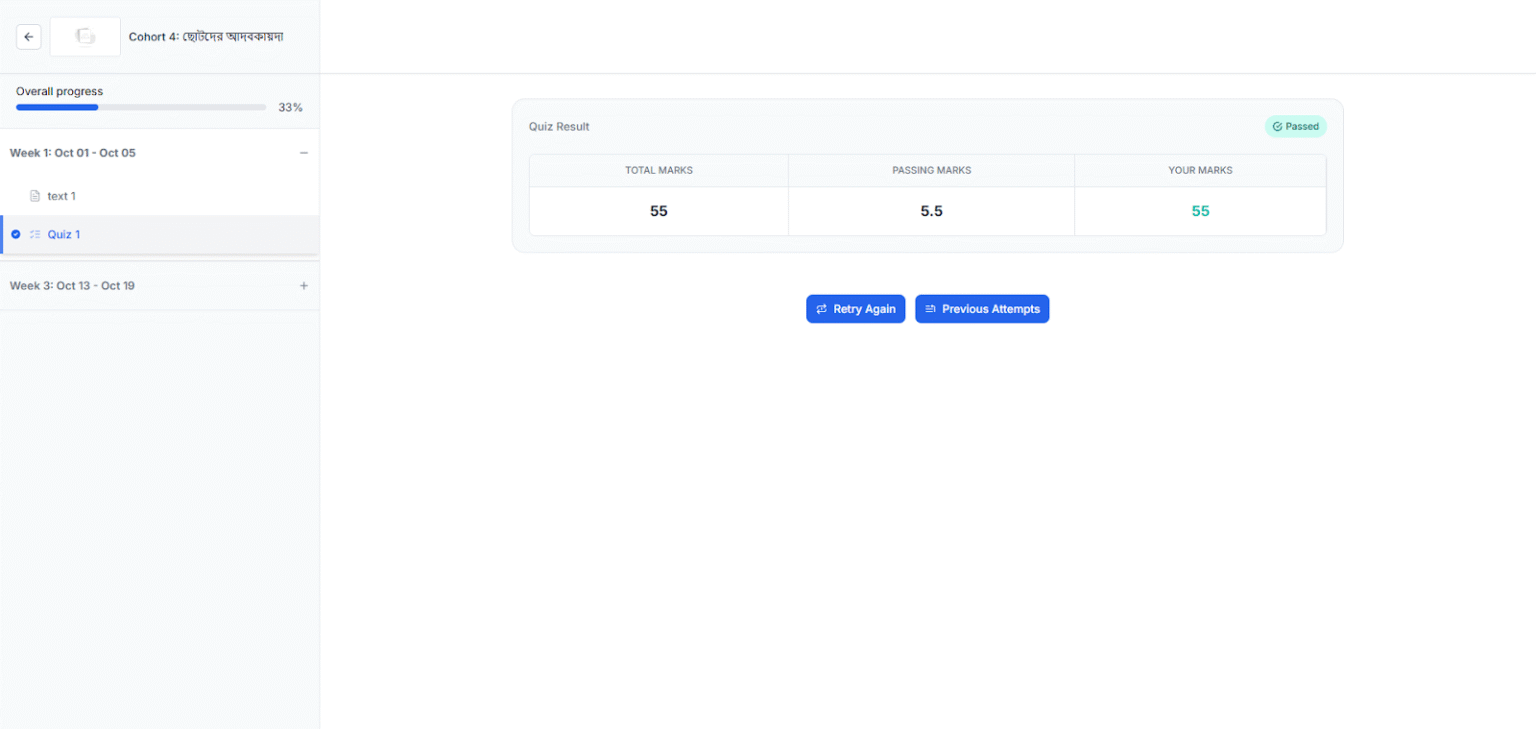Click the retry icon inside Retry Again
The height and width of the screenshot is (729, 1536).
point(822,309)
